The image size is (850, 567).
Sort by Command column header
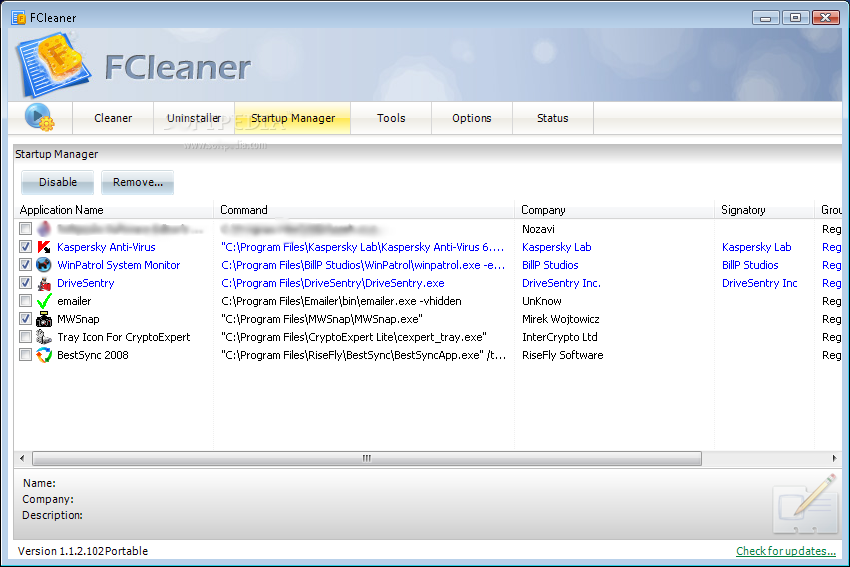364,210
